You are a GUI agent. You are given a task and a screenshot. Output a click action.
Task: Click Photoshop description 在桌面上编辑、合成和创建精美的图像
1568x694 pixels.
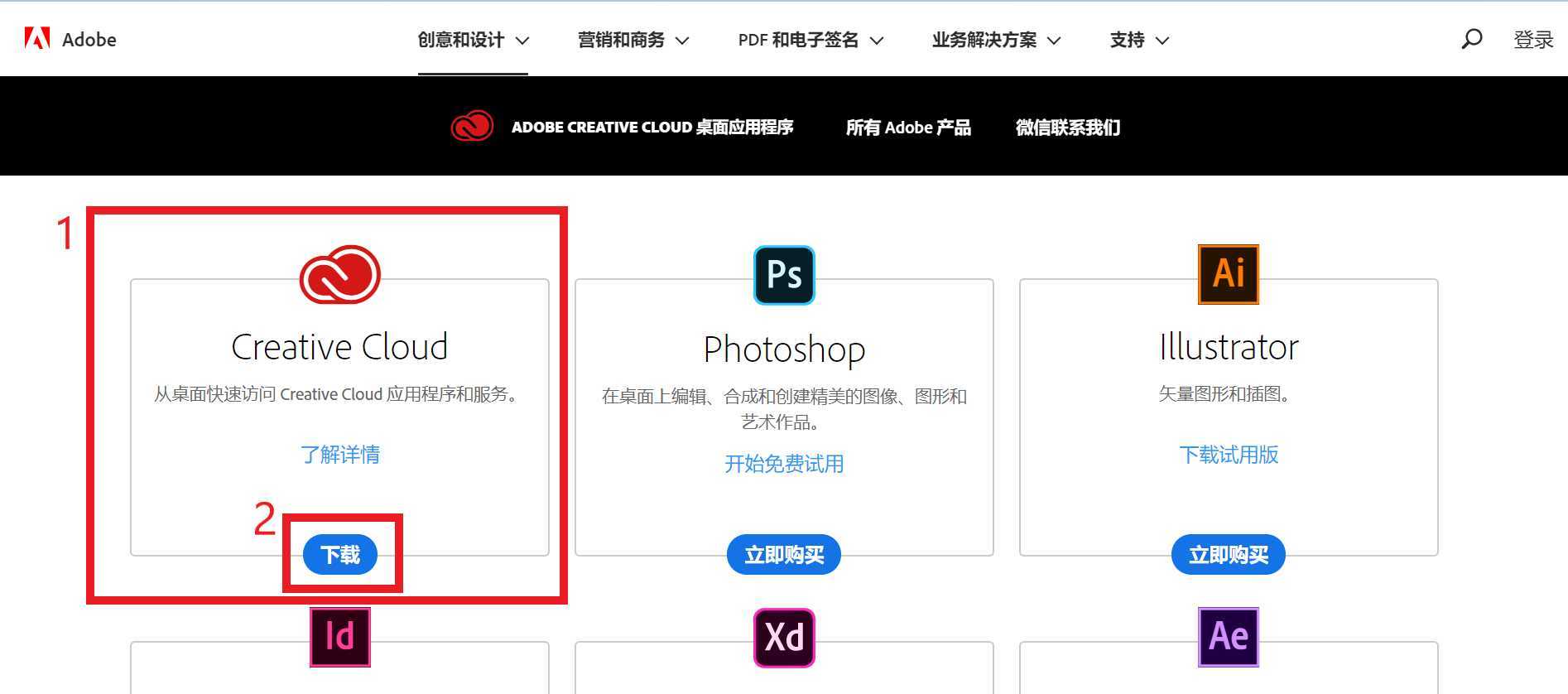click(x=784, y=408)
